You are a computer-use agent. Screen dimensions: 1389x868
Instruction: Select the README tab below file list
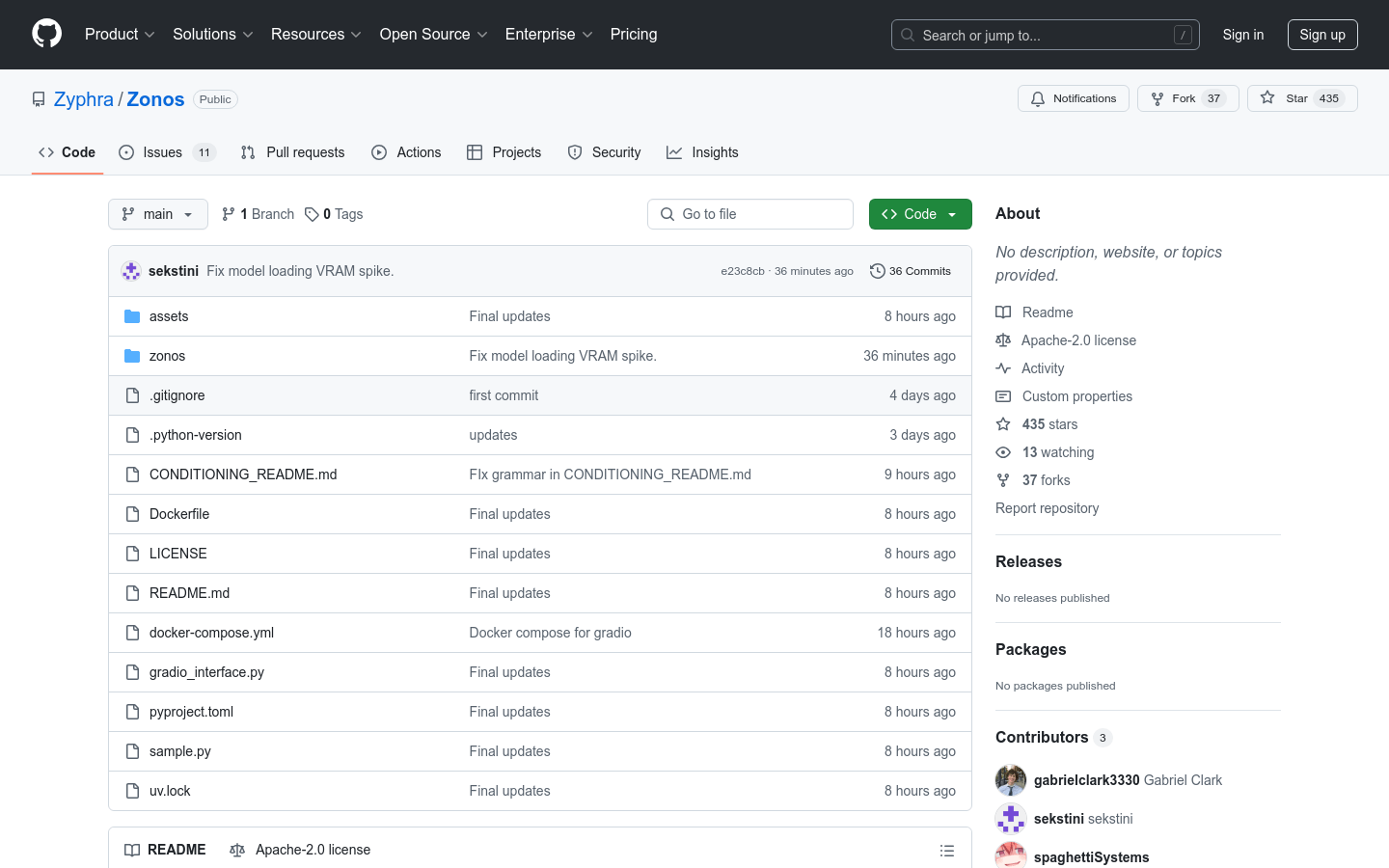(165, 850)
